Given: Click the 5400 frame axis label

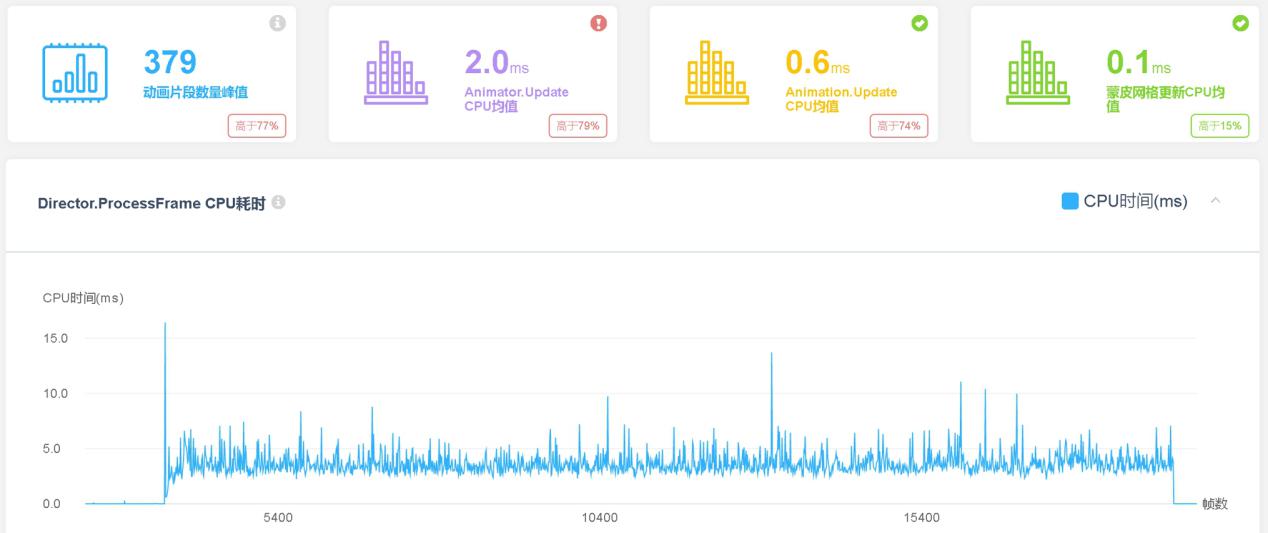Looking at the screenshot, I should (x=277, y=518).
